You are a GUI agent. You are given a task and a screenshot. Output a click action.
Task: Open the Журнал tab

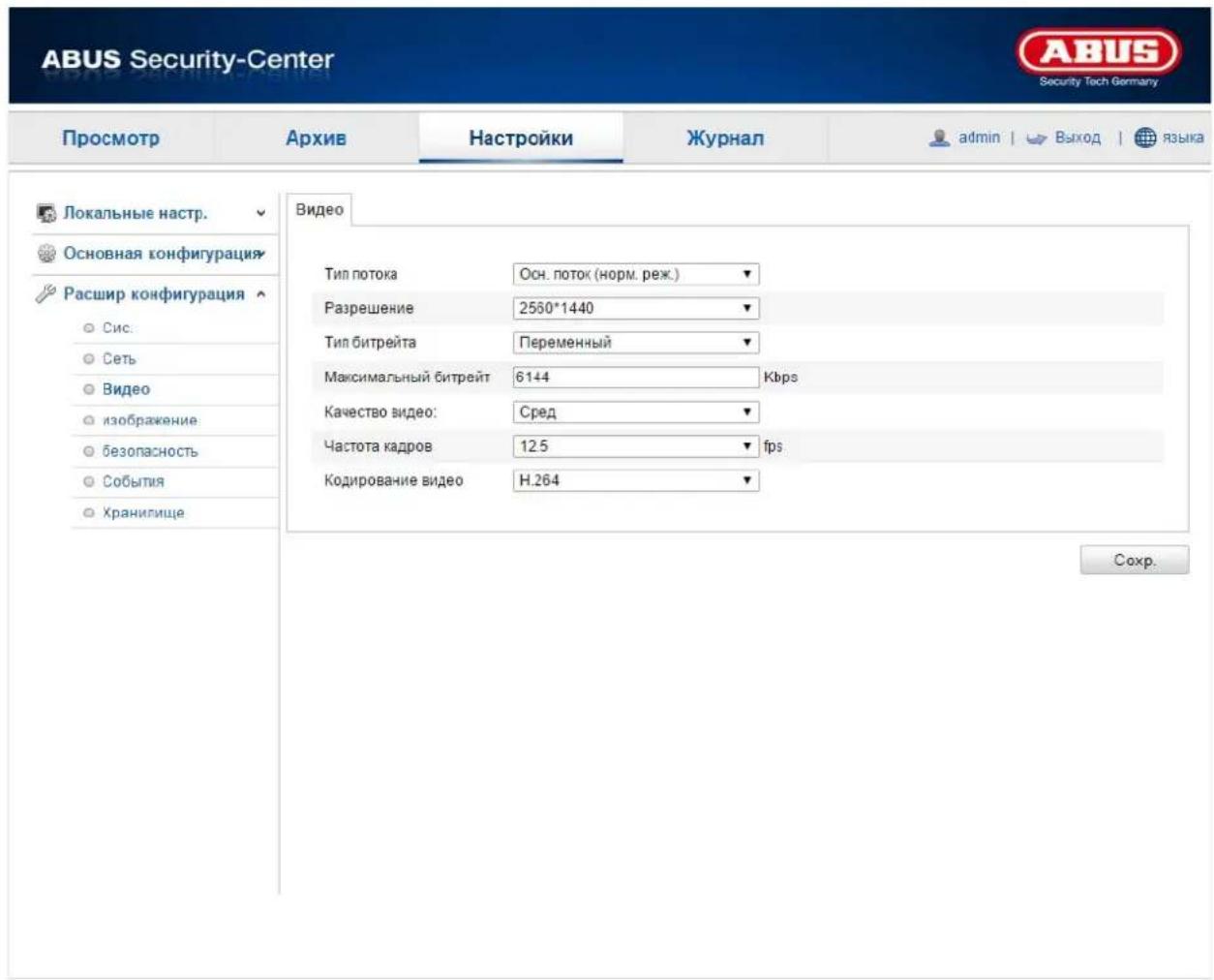coord(725,138)
